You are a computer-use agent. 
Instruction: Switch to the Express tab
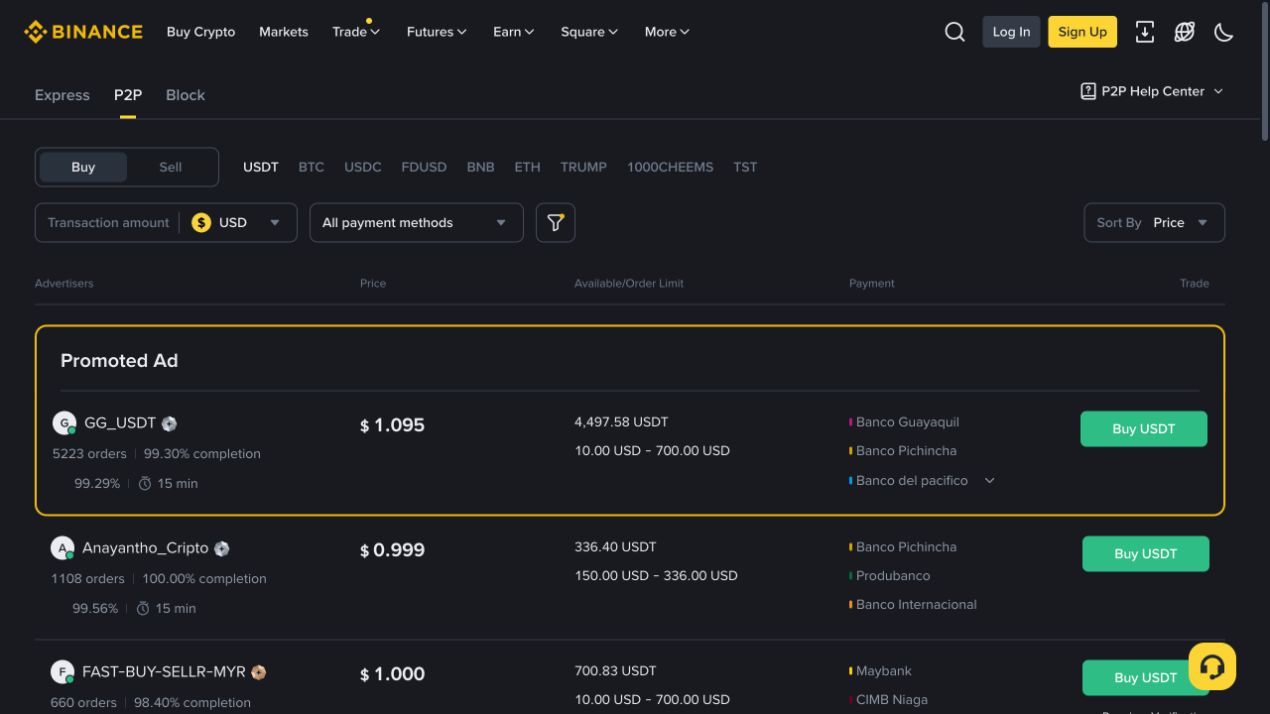[x=62, y=95]
